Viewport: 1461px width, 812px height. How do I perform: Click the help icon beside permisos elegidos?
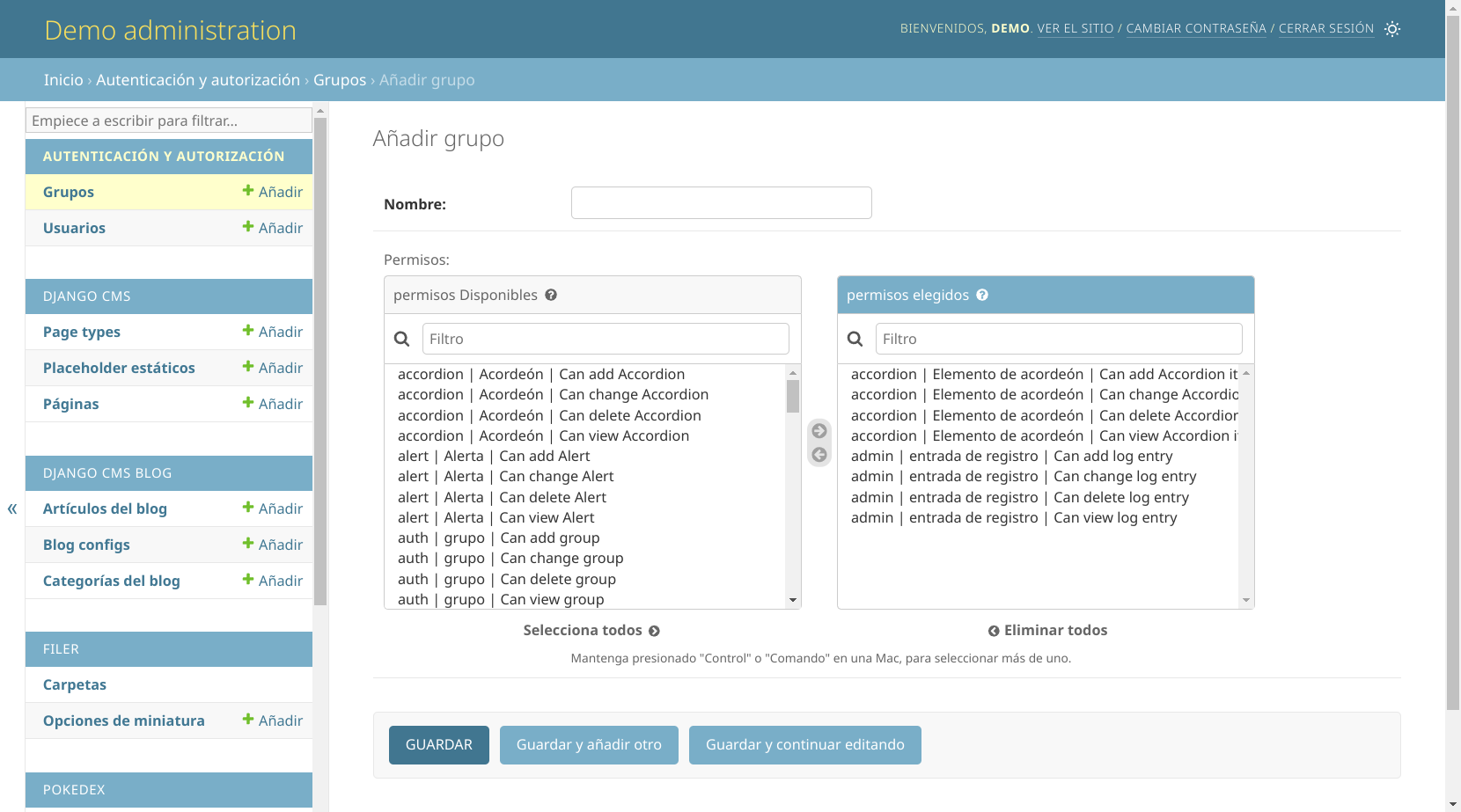coord(982,295)
